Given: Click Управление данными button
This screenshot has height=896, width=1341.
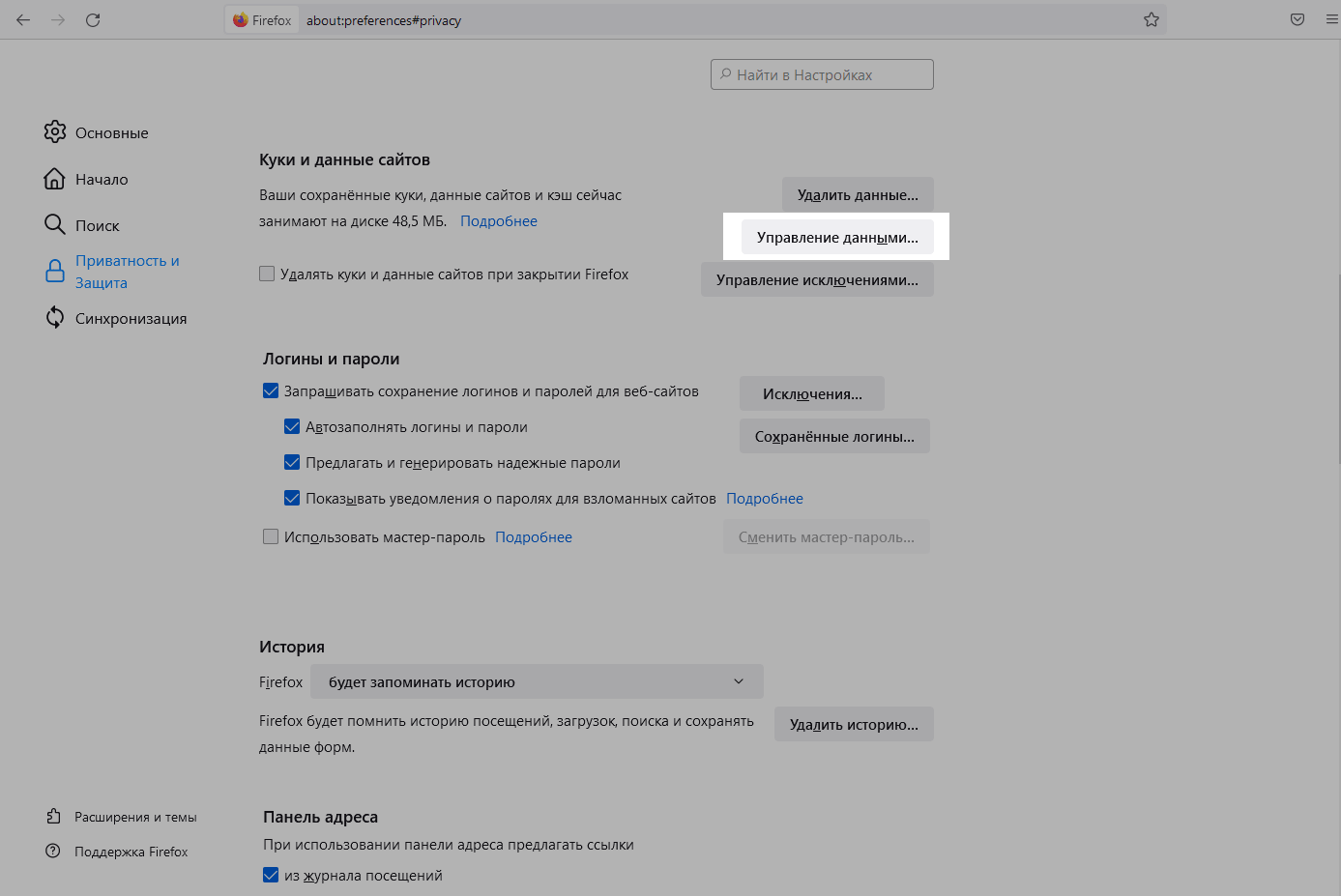Looking at the screenshot, I should pyautogui.click(x=837, y=237).
